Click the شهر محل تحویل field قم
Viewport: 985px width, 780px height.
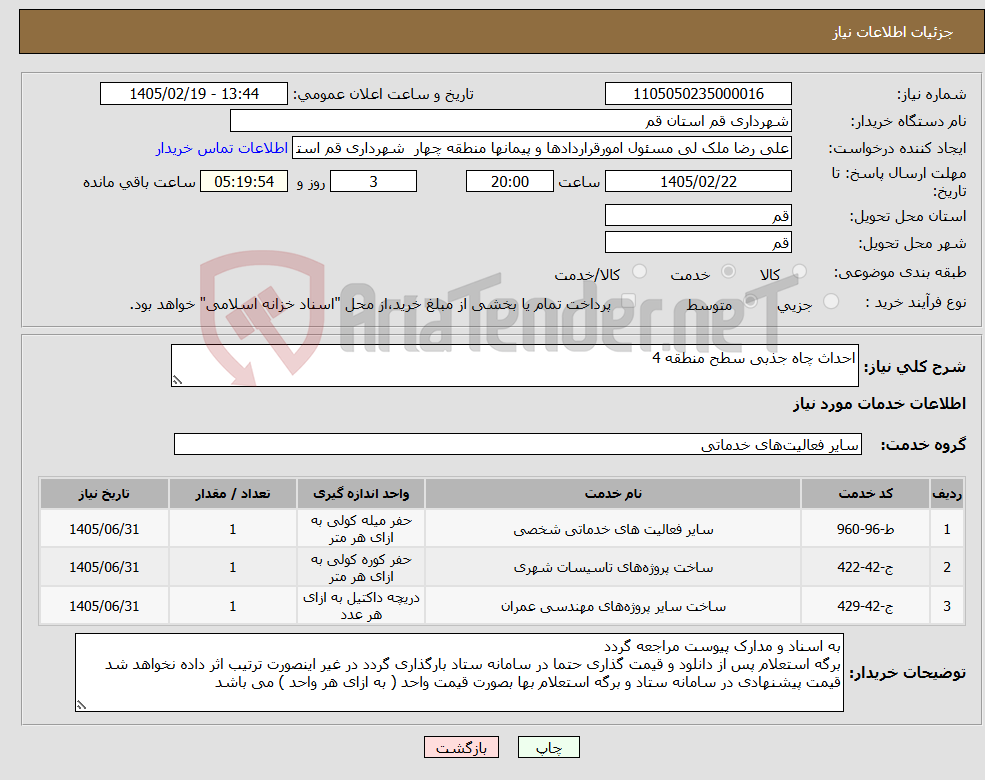click(698, 242)
